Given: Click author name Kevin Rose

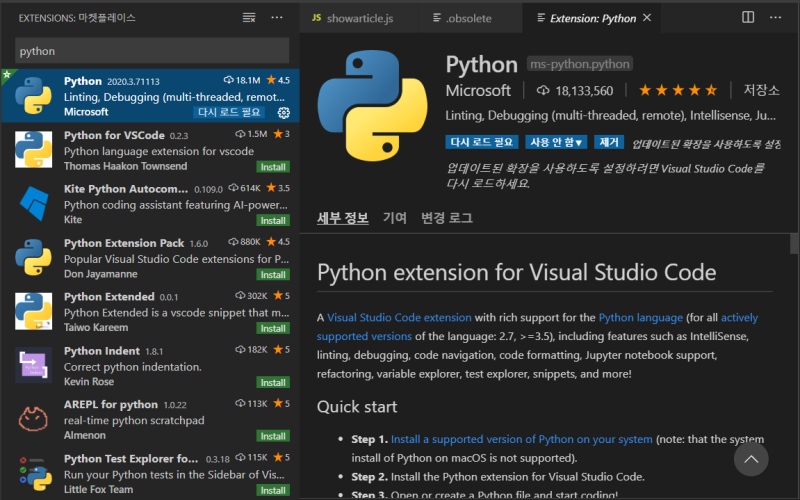Looking at the screenshot, I should 89,381.
